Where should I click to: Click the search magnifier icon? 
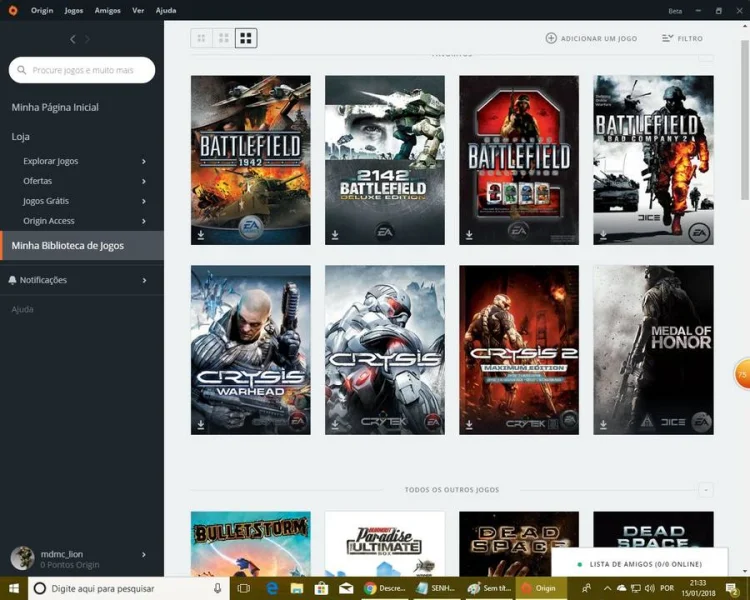point(22,70)
